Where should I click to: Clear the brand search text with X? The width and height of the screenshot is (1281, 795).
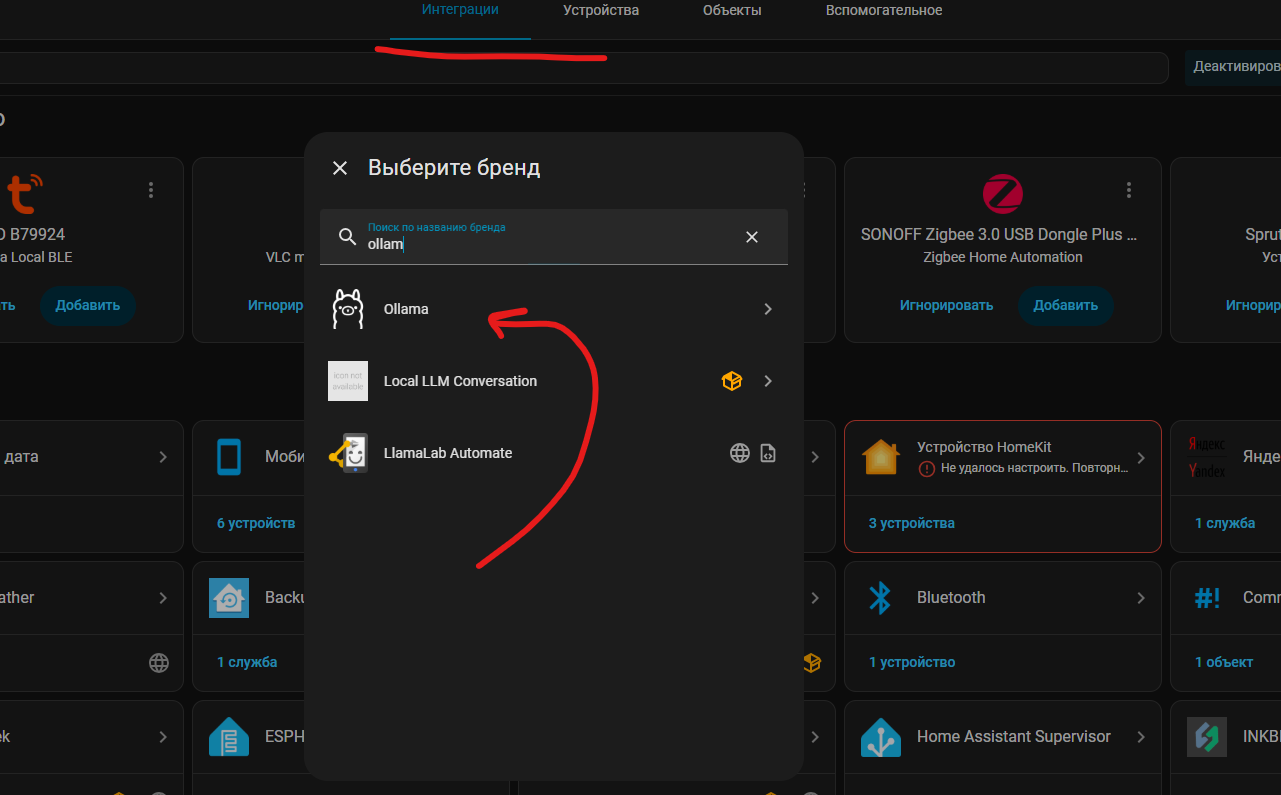pos(752,237)
